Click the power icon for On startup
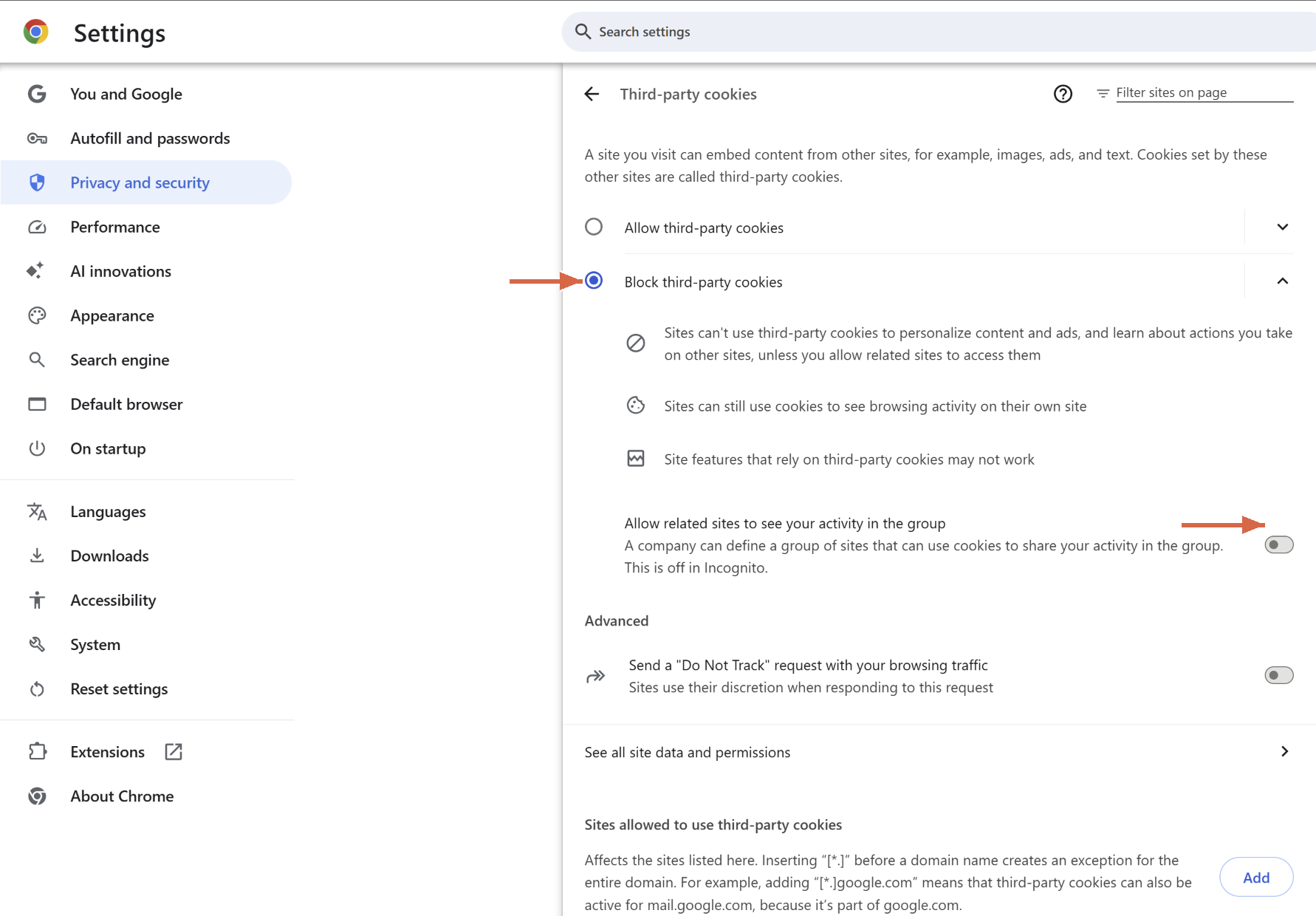 point(37,448)
